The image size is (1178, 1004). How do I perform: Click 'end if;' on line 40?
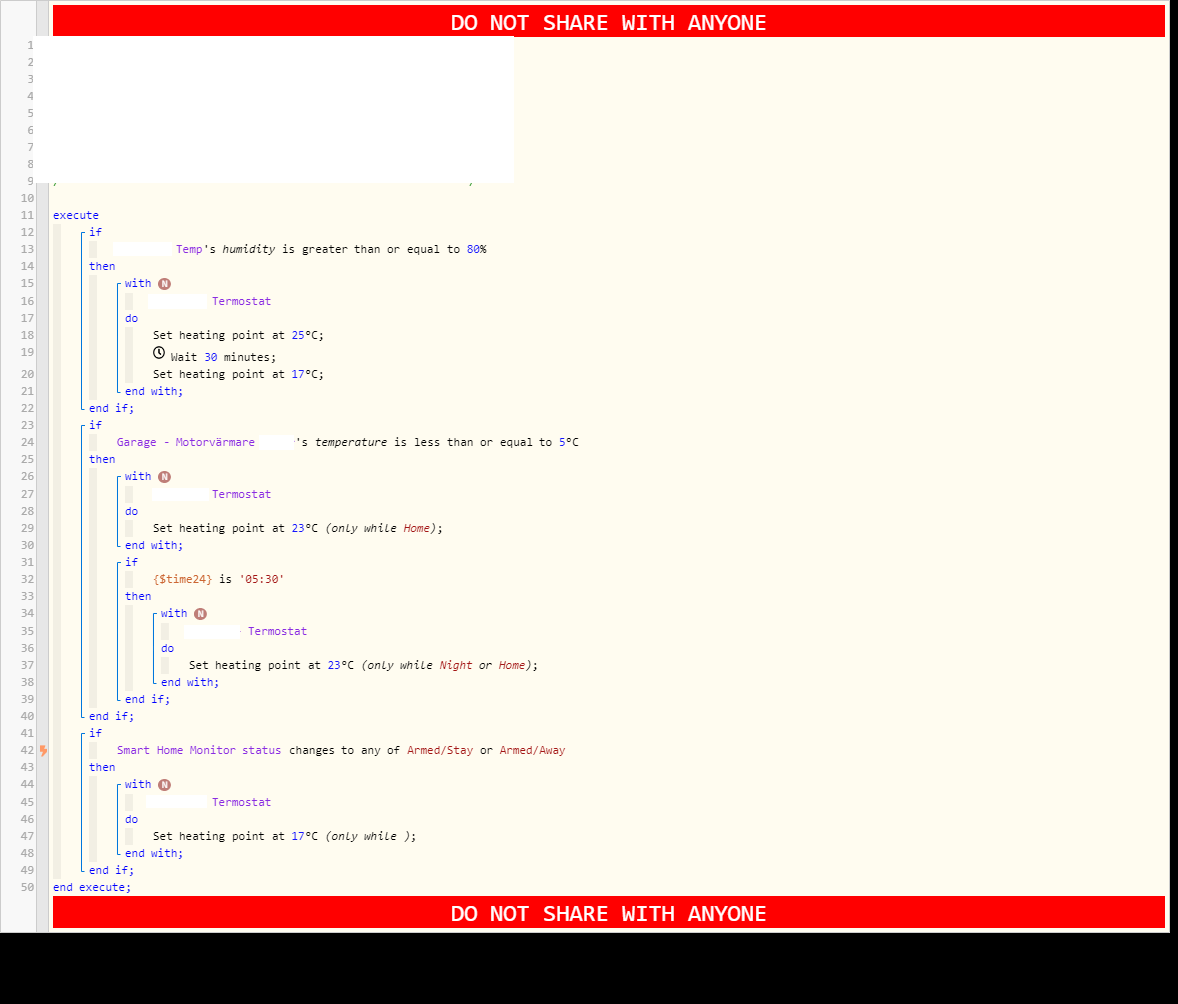click(x=111, y=716)
